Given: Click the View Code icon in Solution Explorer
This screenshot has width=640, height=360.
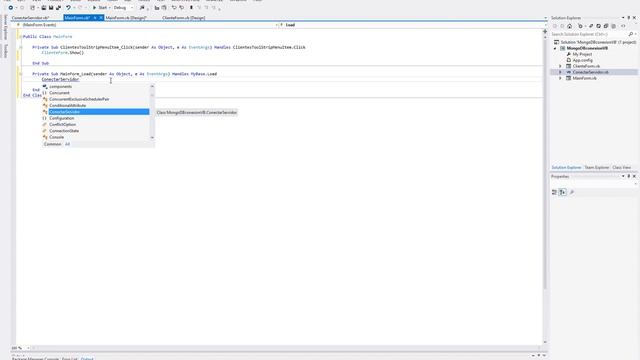Looking at the screenshot, I should pyautogui.click(x=623, y=26).
